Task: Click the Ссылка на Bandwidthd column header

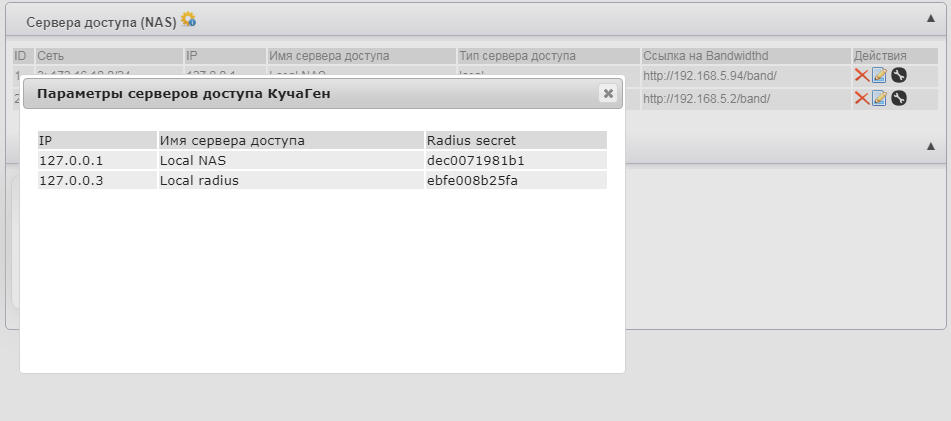Action: [x=705, y=55]
